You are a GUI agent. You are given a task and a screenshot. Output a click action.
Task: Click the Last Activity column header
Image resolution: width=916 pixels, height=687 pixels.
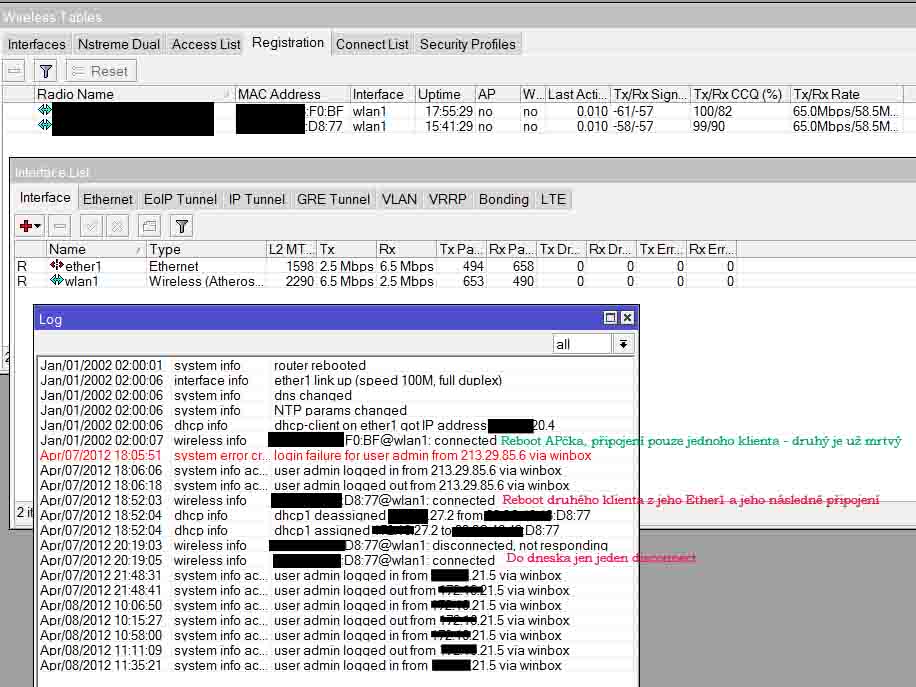(577, 94)
